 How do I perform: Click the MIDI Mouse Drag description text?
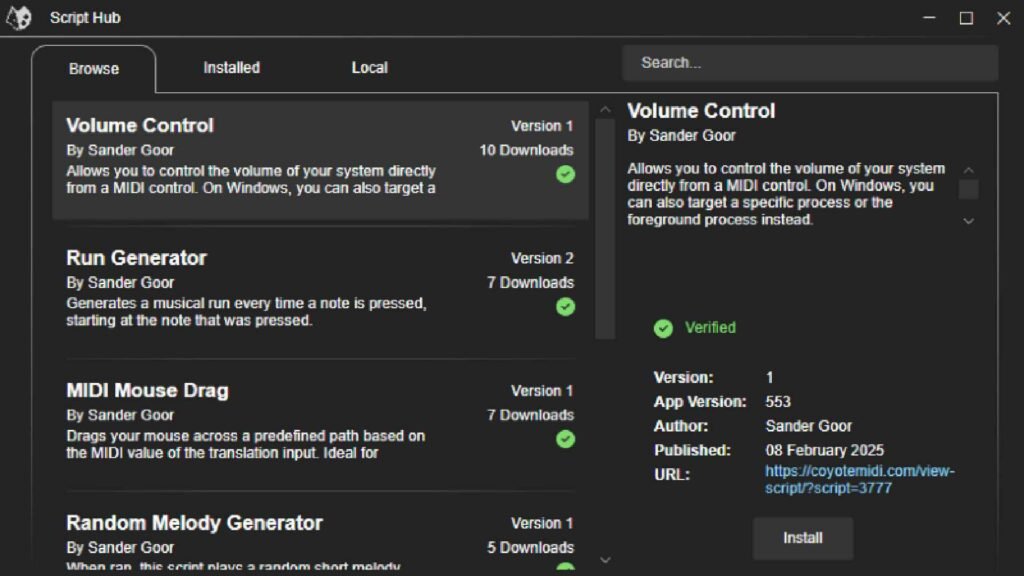246,445
